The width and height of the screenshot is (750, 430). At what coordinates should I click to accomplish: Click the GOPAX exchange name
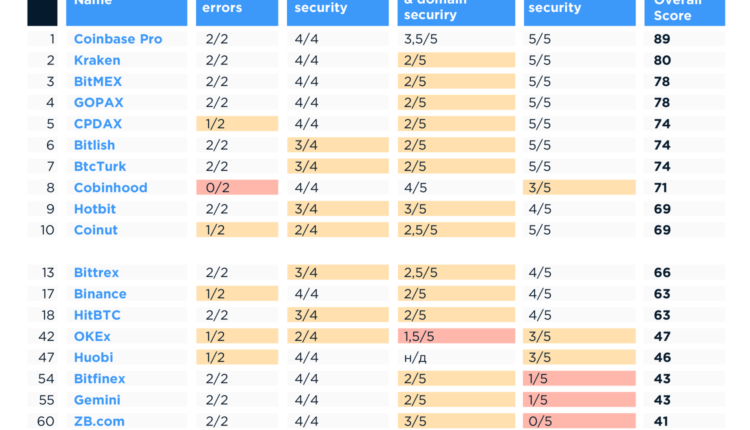click(98, 102)
